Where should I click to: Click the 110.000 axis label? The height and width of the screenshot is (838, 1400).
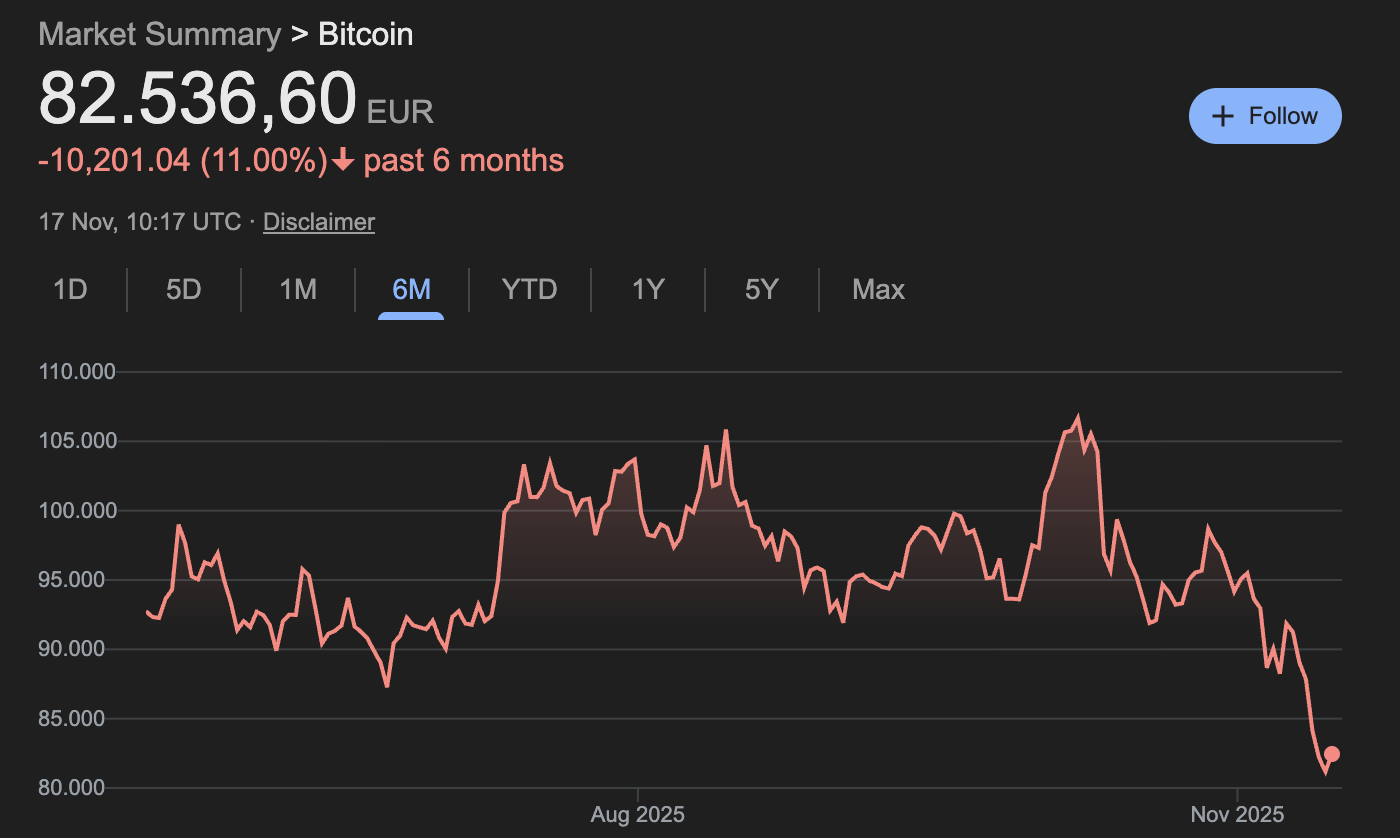pyautogui.click(x=78, y=372)
